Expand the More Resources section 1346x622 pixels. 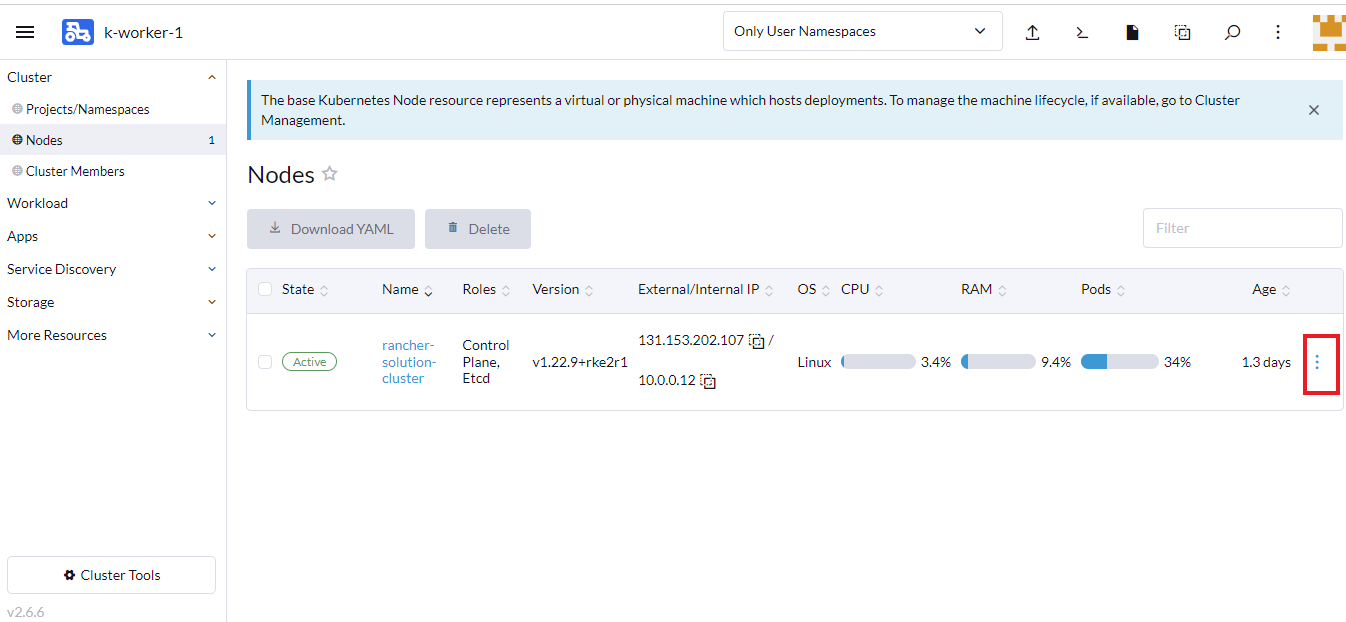[x=211, y=335]
